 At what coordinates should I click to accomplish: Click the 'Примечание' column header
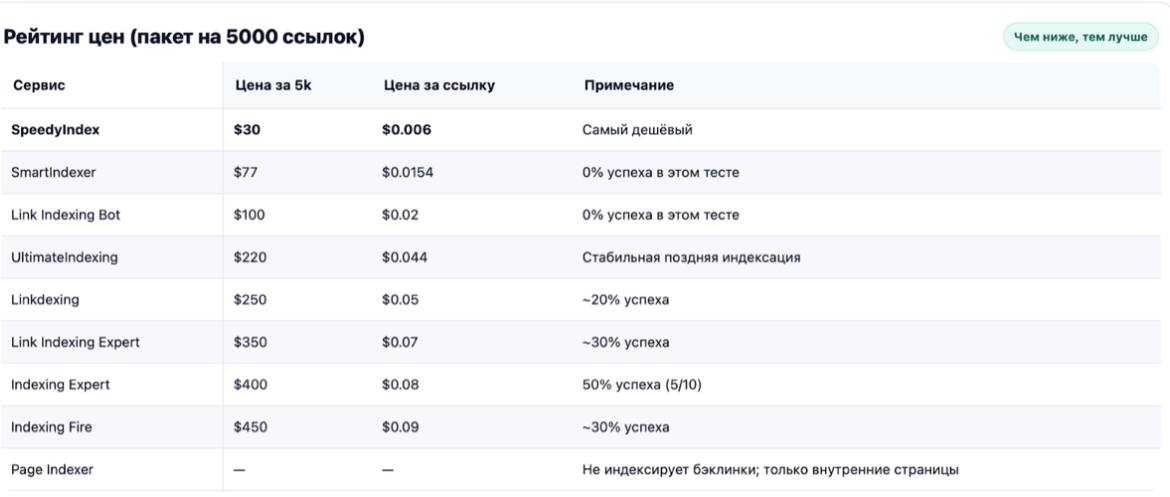click(628, 86)
